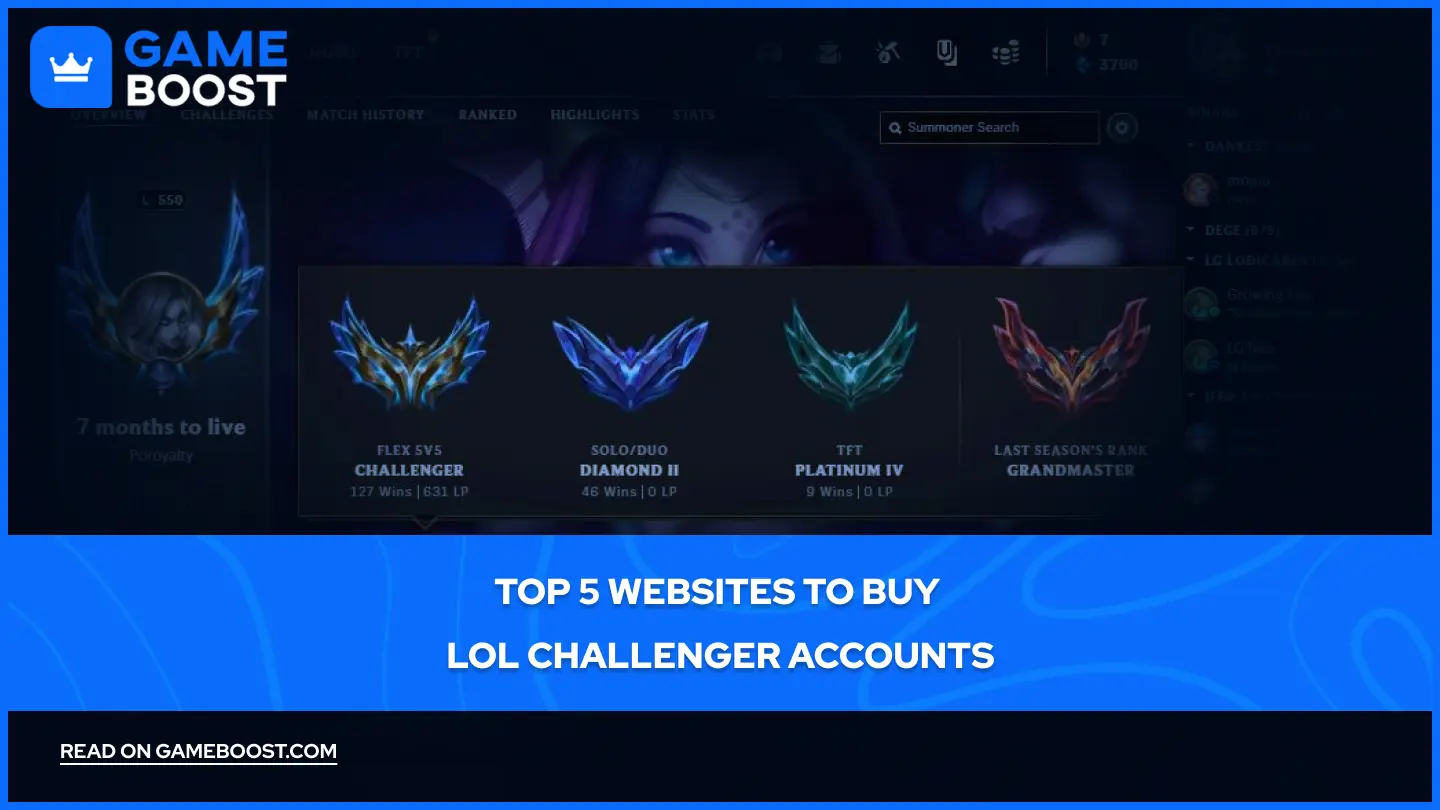Viewport: 1440px width, 810px height.
Task: Follow the Read on Gameboost.com link
Action: 198,752
